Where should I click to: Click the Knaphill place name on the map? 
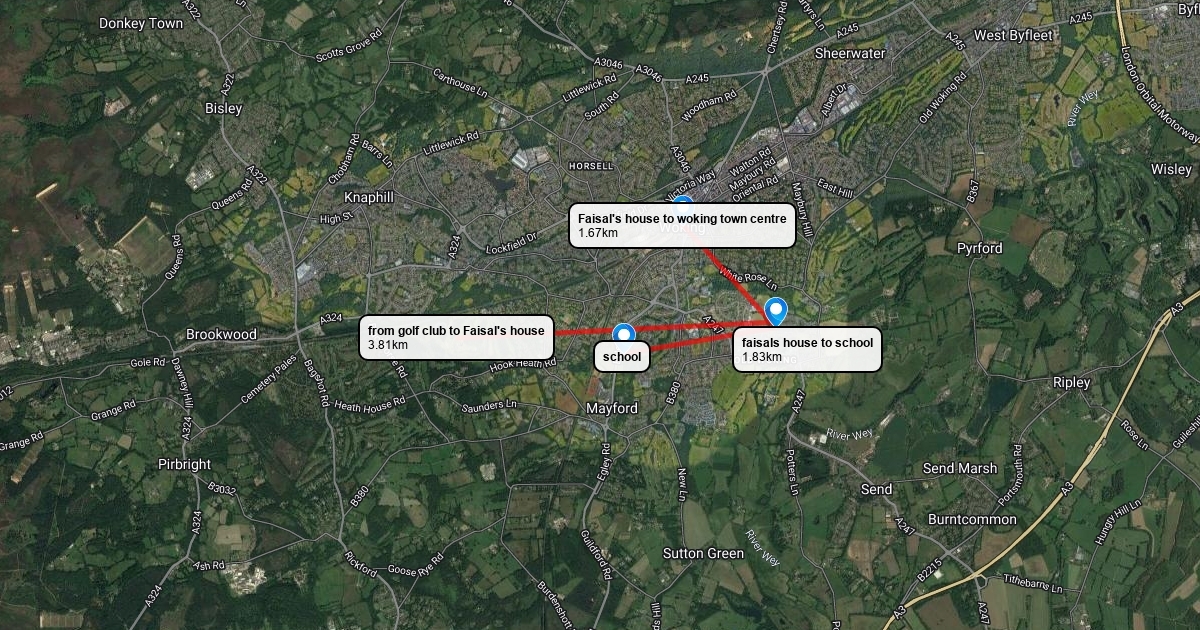pos(368,197)
